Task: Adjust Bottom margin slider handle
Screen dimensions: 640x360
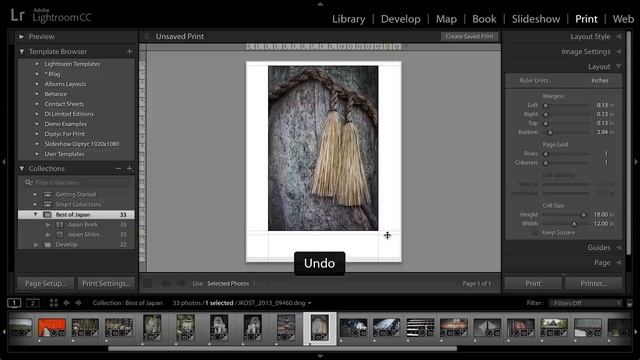Action: click(x=550, y=133)
